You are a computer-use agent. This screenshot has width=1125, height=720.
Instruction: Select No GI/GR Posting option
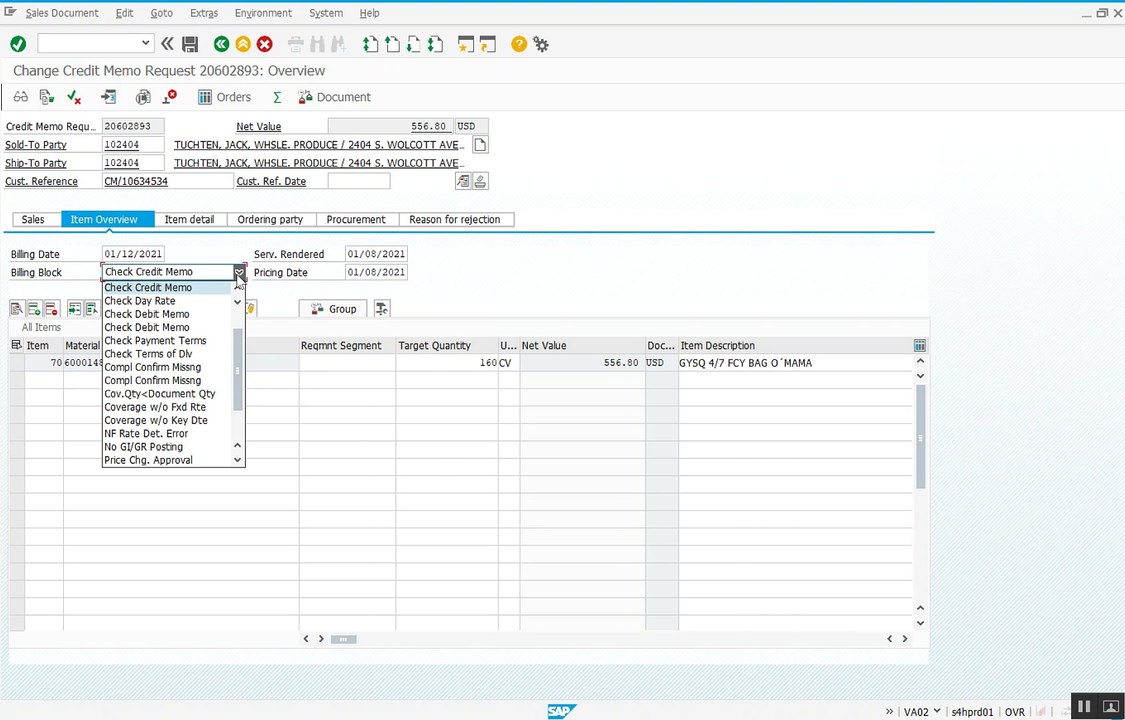coord(143,447)
